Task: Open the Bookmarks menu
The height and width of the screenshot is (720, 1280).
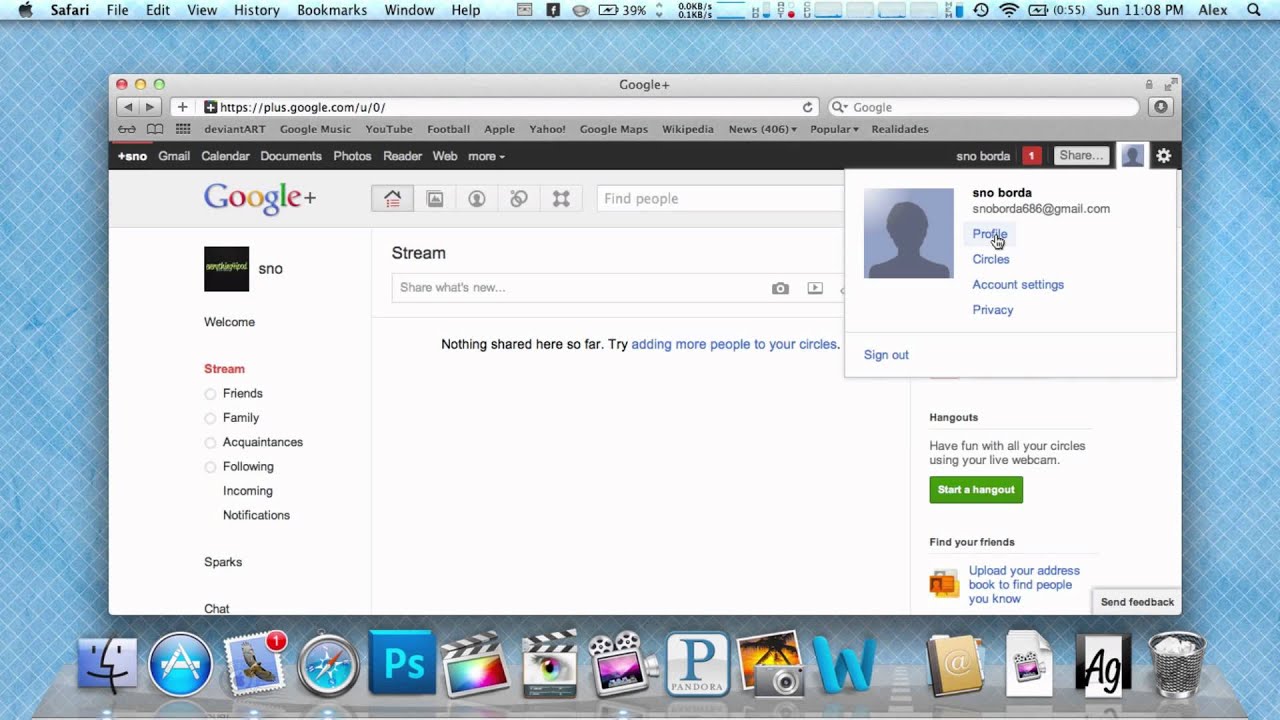Action: [x=332, y=10]
